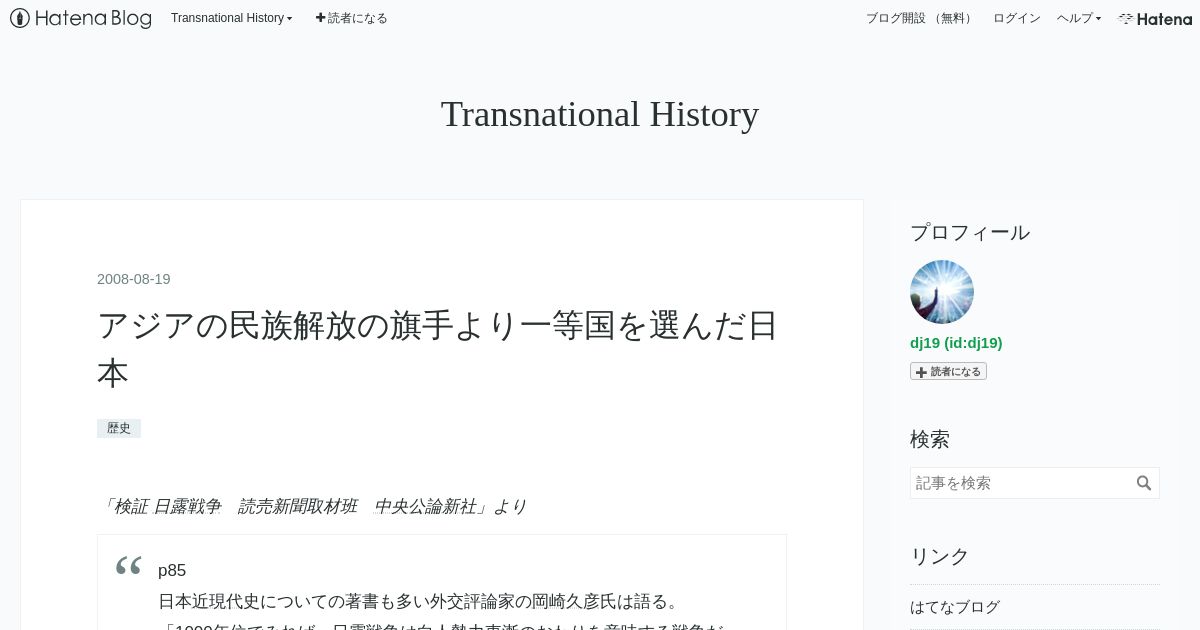Click the p85 text in the quote
Viewport: 1200px width, 630px height.
pos(172,570)
